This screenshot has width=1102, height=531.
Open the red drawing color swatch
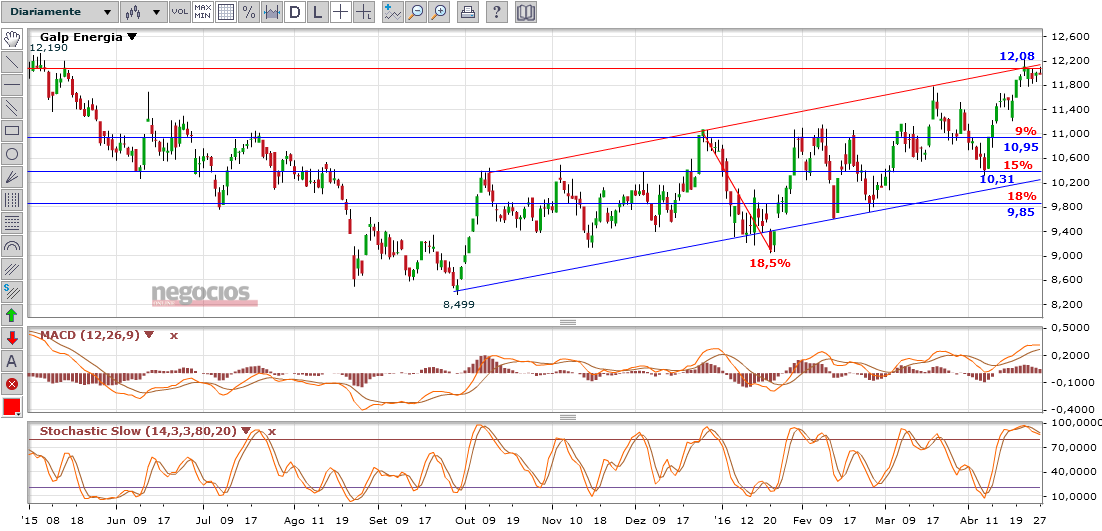(12, 407)
